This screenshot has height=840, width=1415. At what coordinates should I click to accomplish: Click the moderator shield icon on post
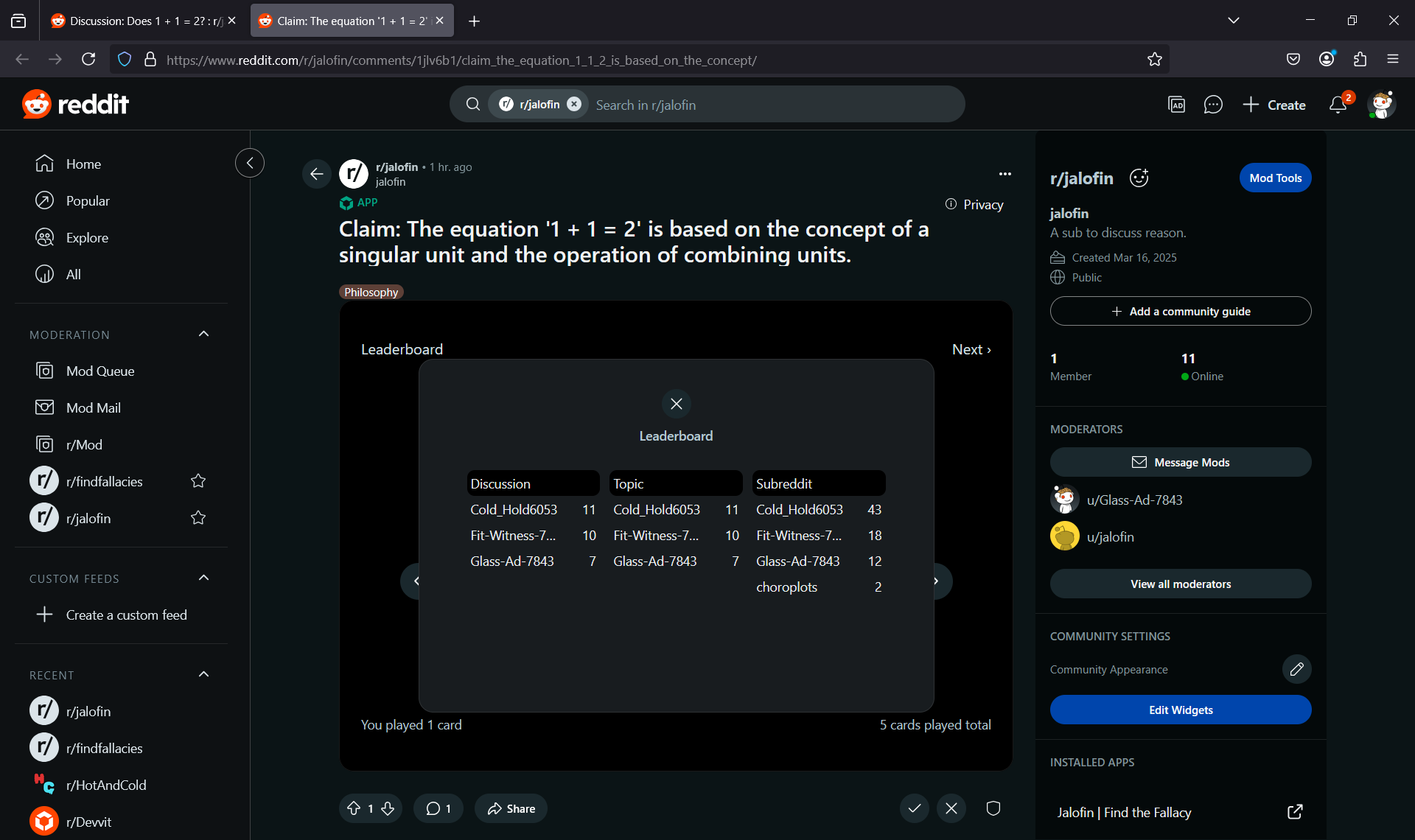993,808
